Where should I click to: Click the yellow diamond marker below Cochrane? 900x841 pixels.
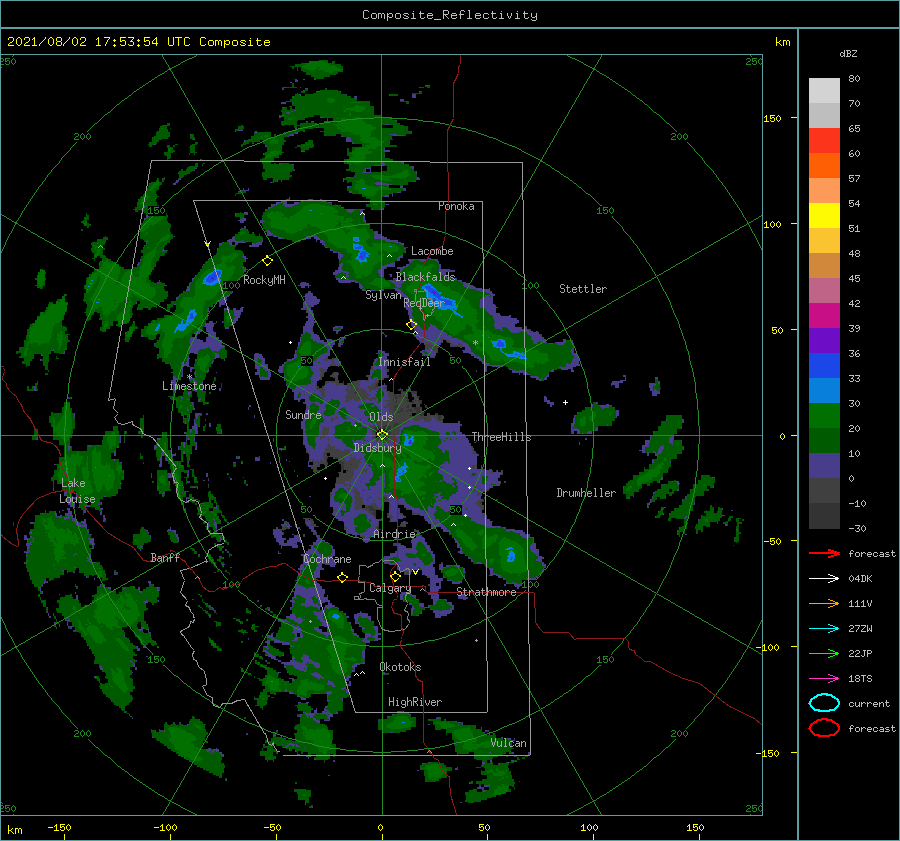[x=343, y=577]
